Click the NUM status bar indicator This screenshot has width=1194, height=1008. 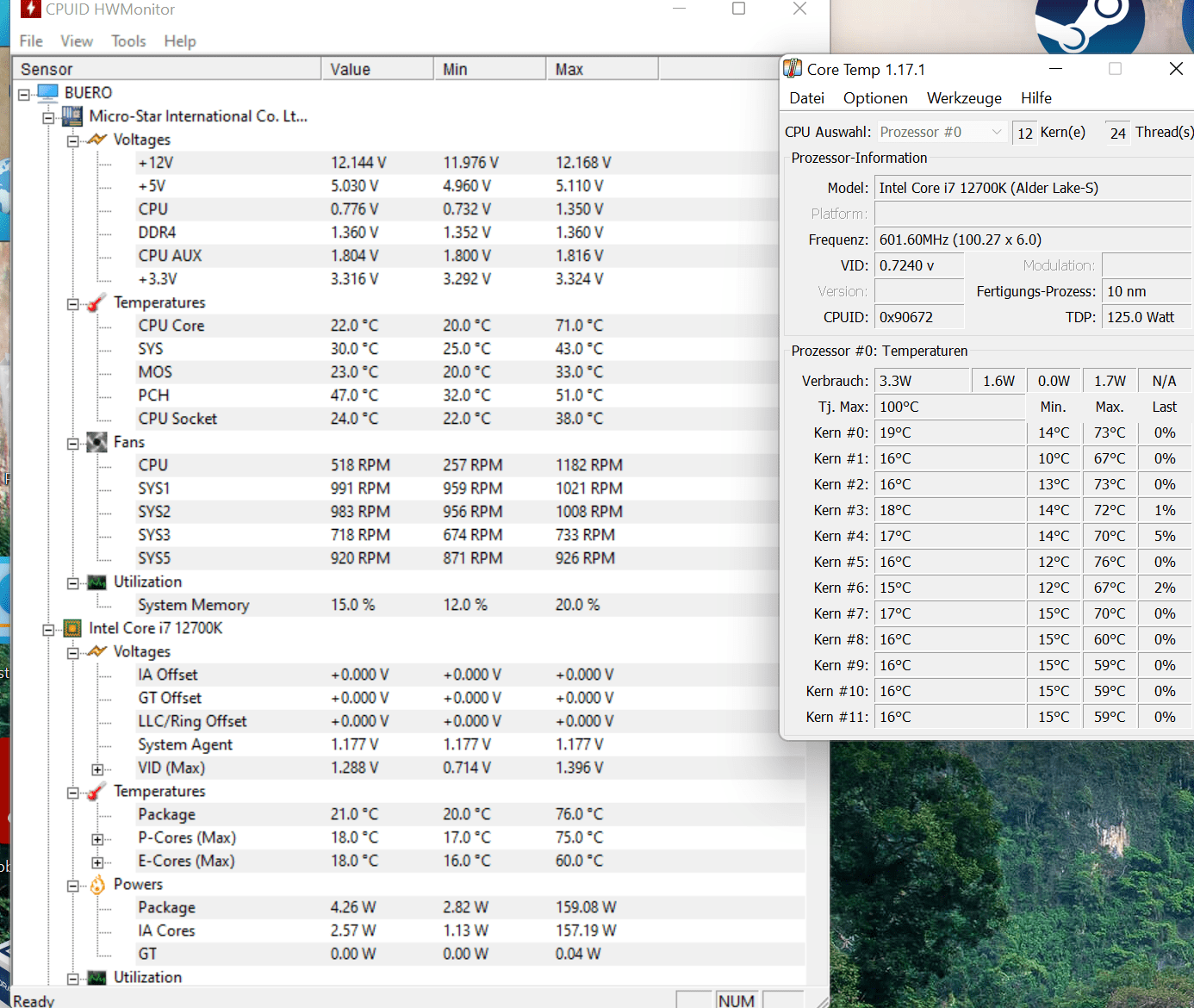(737, 1000)
